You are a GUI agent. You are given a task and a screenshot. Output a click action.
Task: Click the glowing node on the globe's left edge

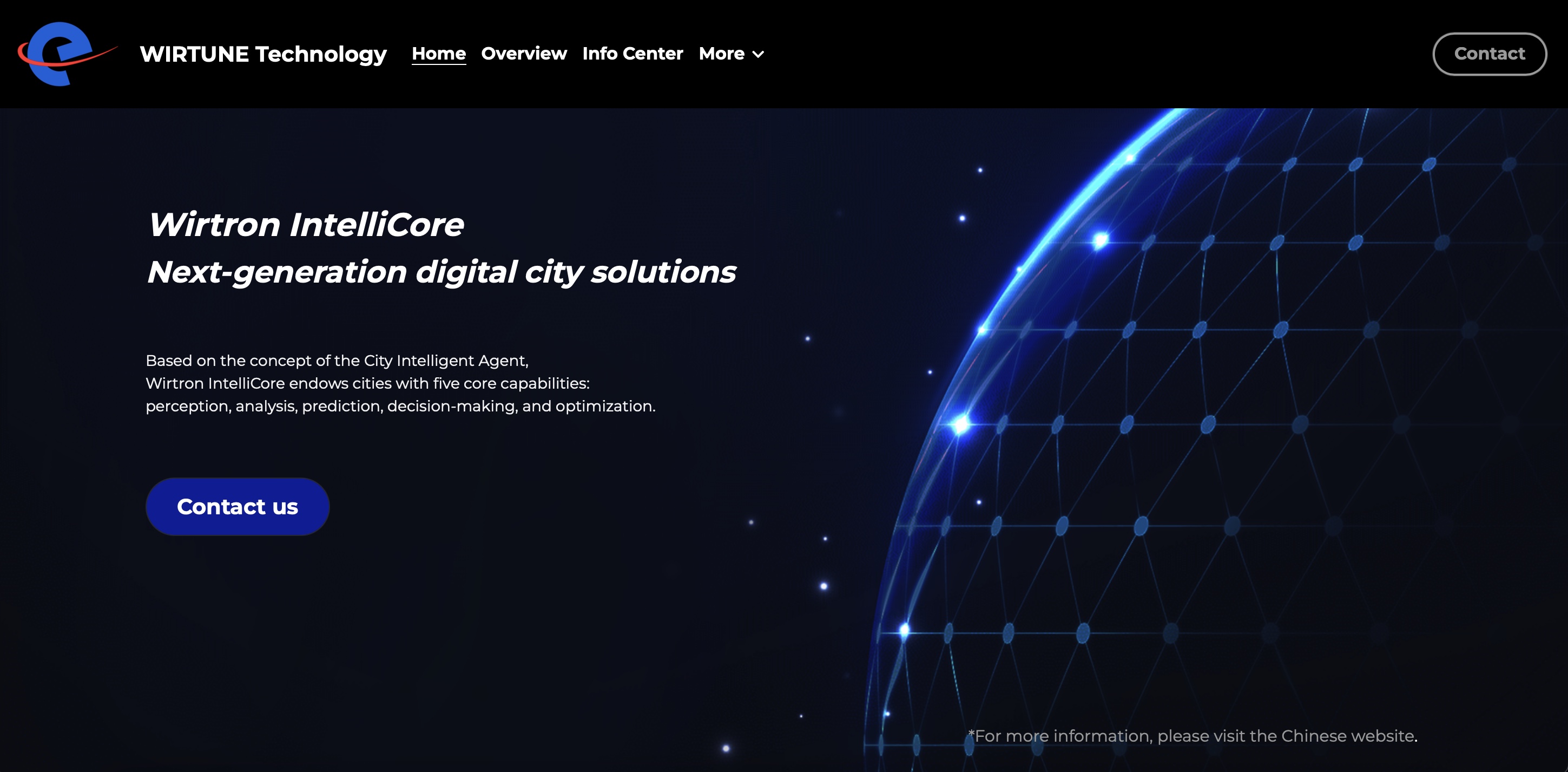click(x=961, y=423)
